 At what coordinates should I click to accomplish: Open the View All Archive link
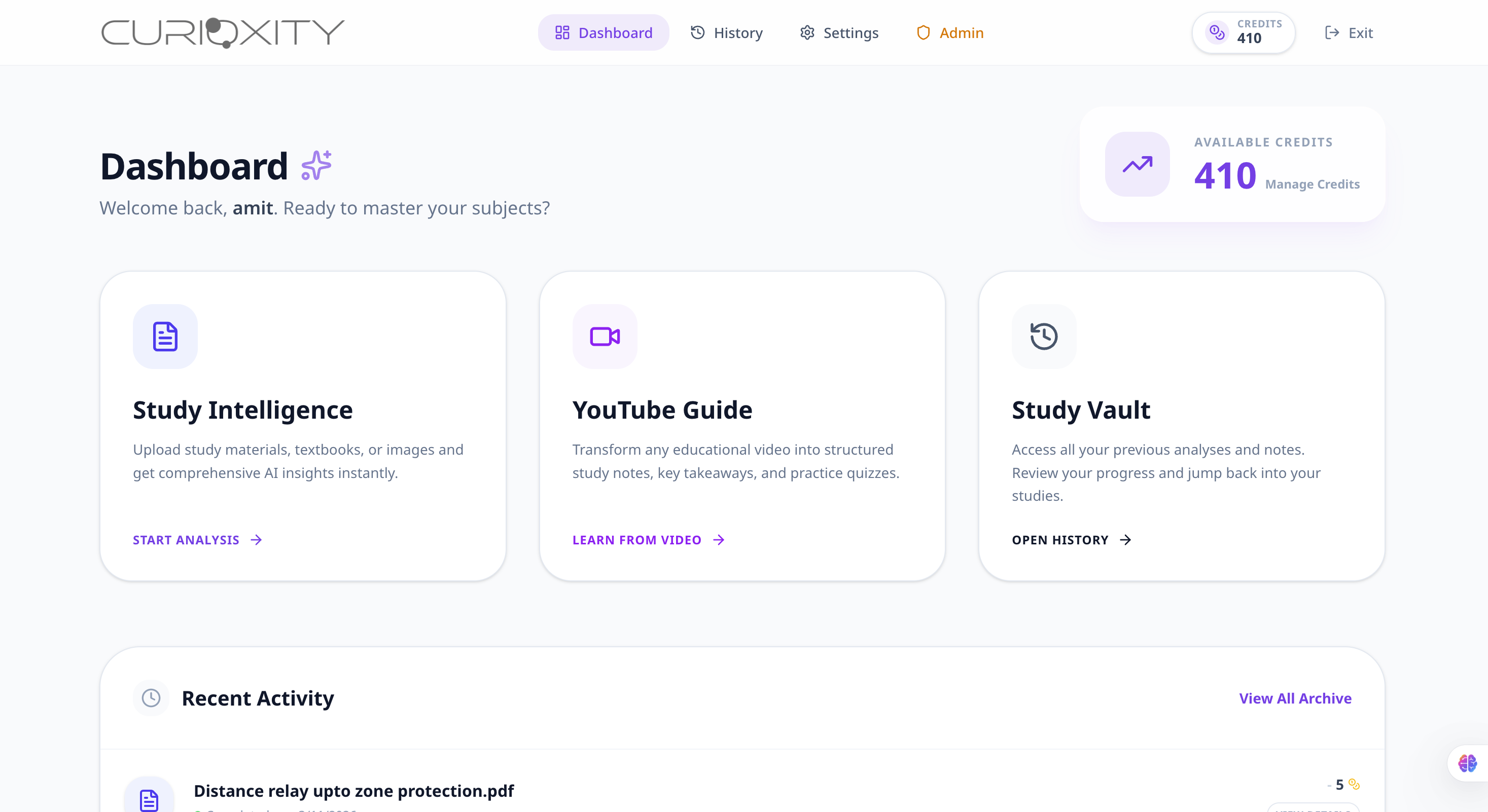coord(1294,698)
